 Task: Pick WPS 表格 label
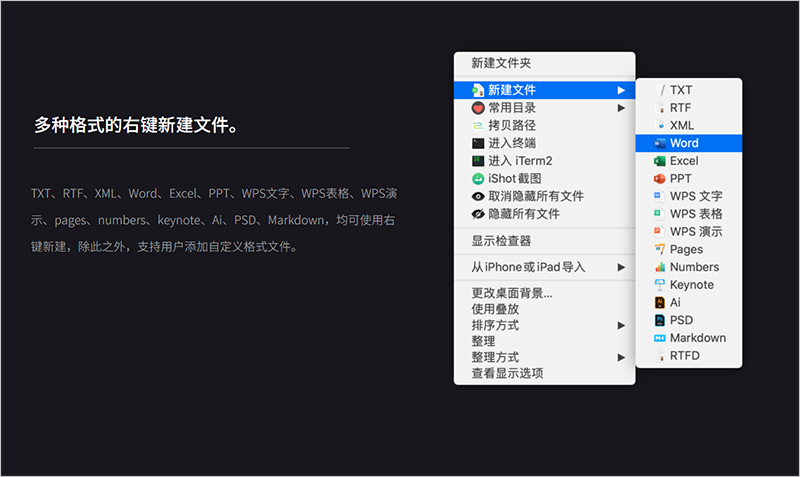point(696,214)
